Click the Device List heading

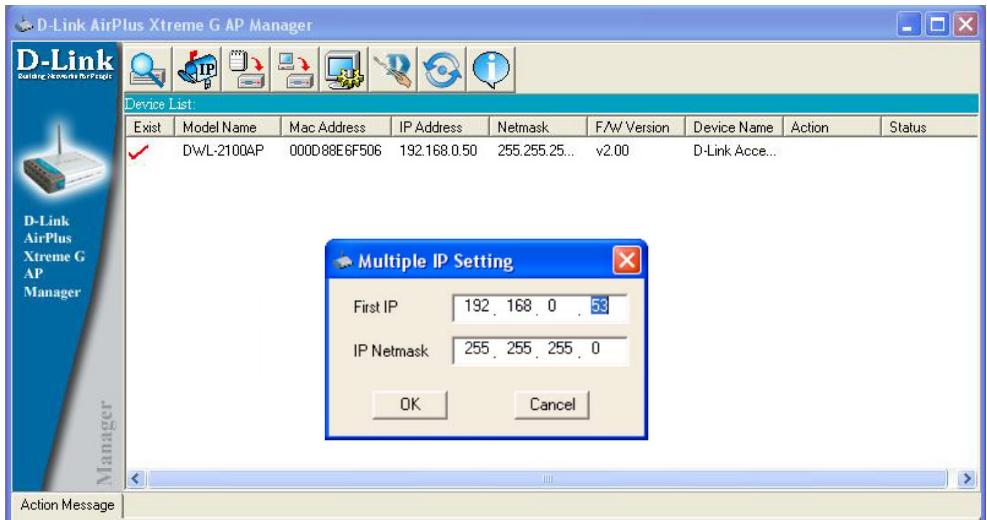coord(160,105)
